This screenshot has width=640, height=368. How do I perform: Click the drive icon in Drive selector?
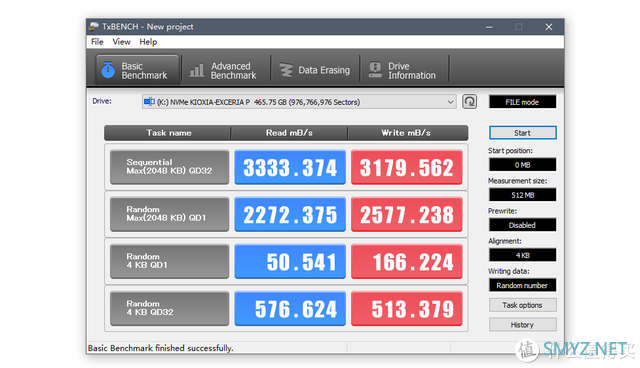pyautogui.click(x=149, y=102)
